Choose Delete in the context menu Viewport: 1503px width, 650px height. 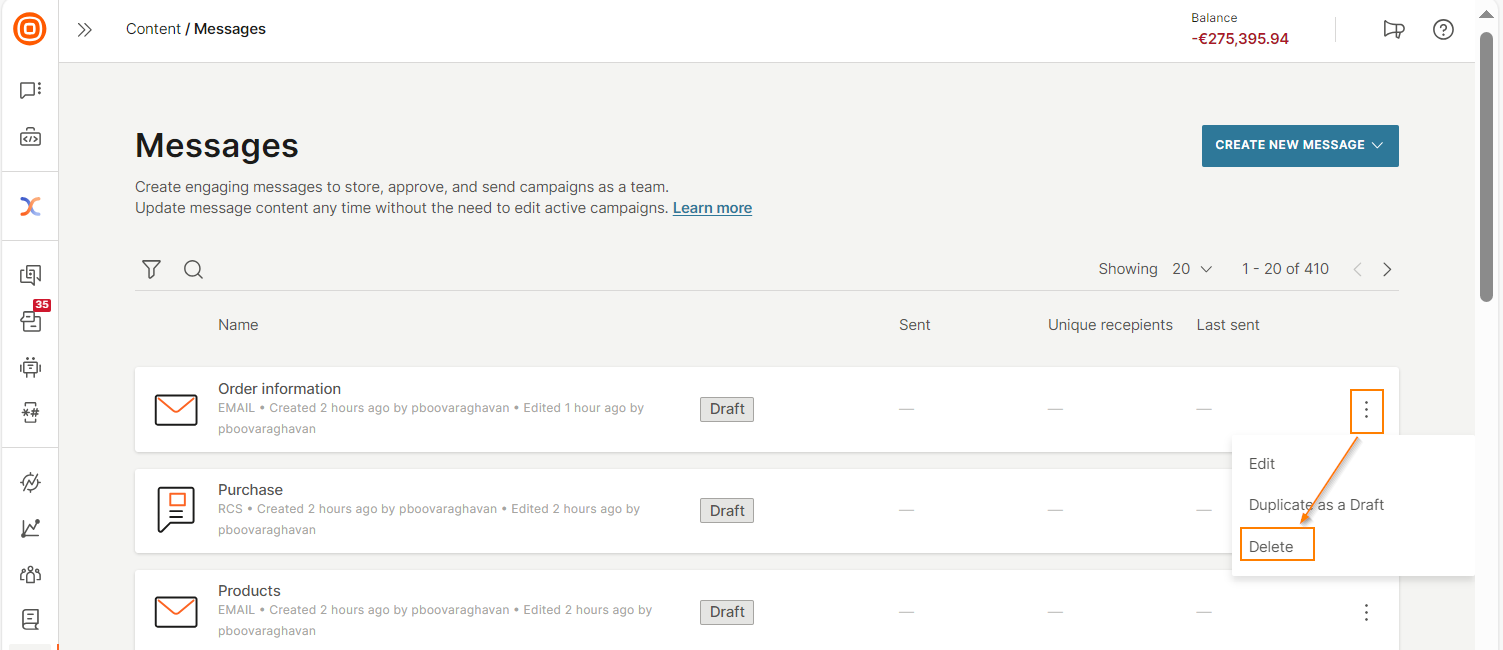click(x=1271, y=547)
